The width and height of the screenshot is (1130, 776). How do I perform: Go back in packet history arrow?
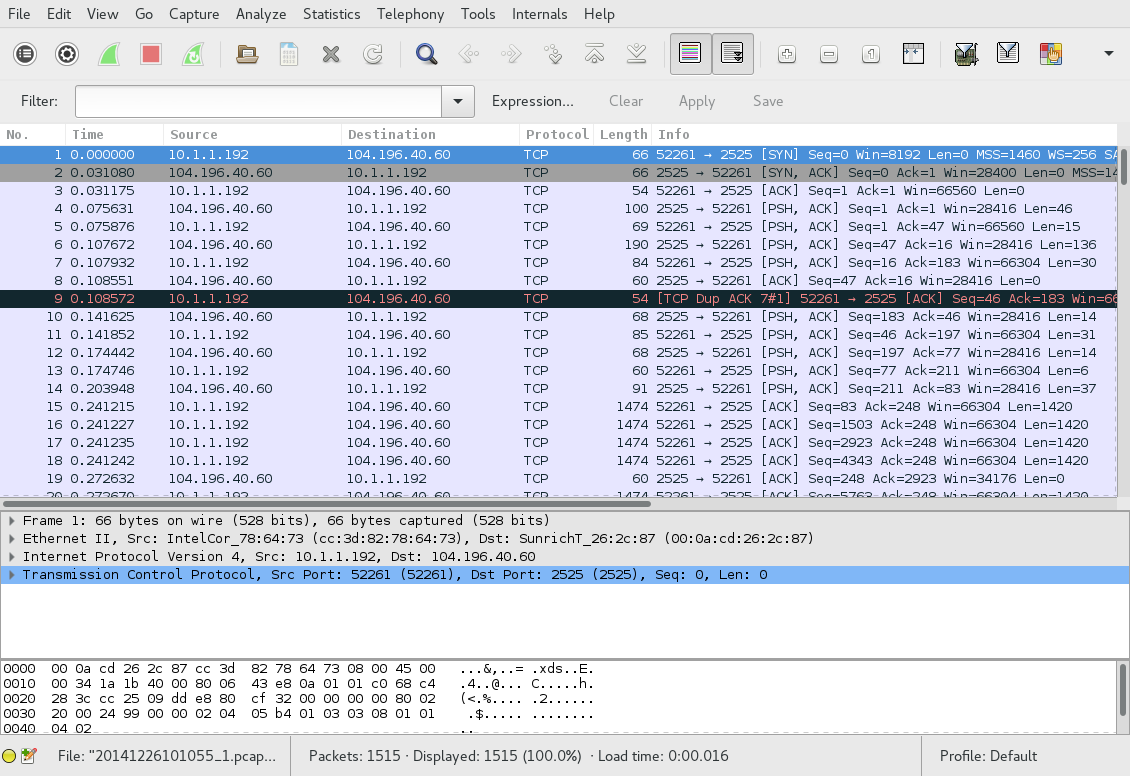[468, 54]
